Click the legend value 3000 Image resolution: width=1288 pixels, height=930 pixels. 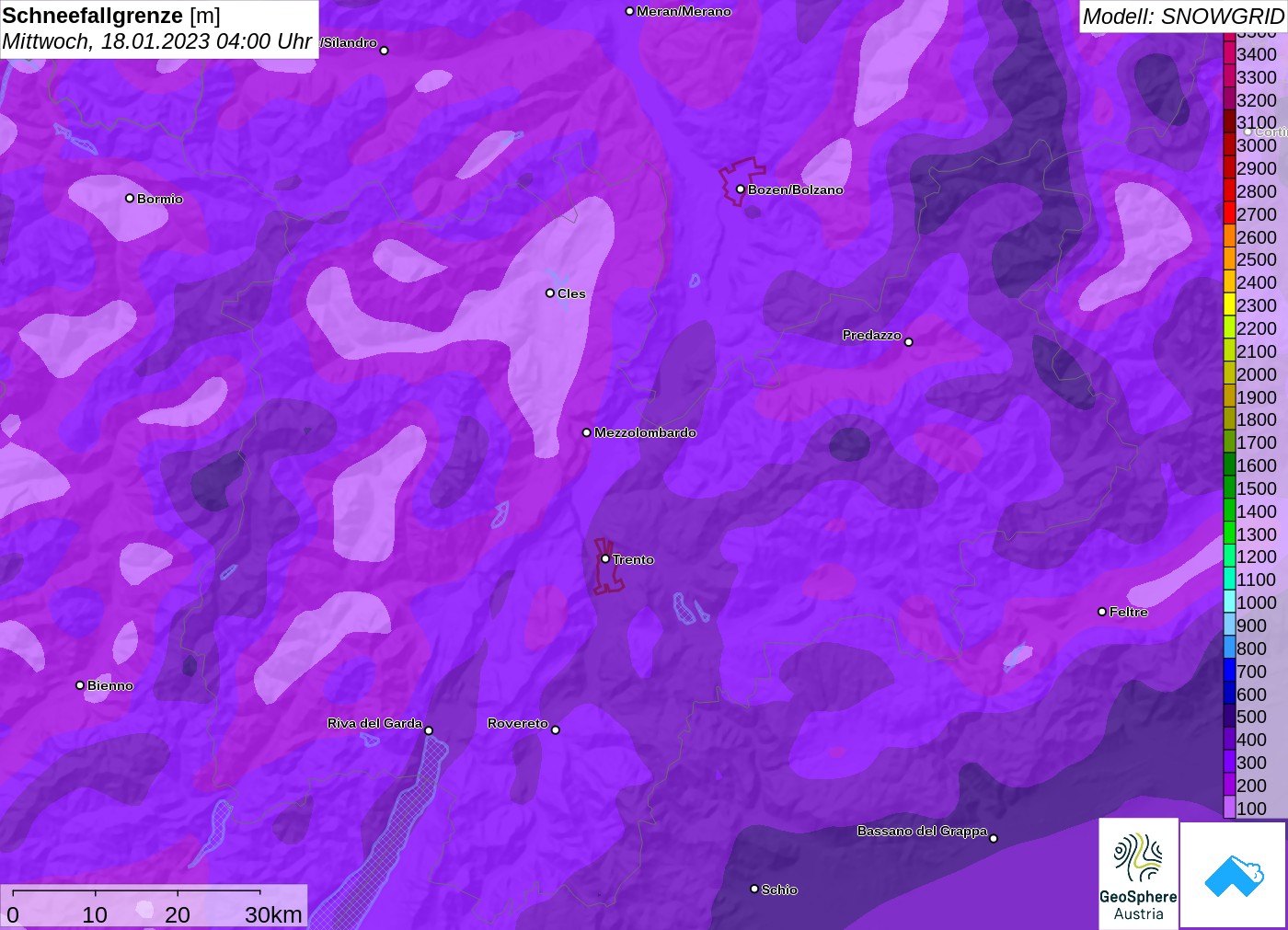point(1257,145)
